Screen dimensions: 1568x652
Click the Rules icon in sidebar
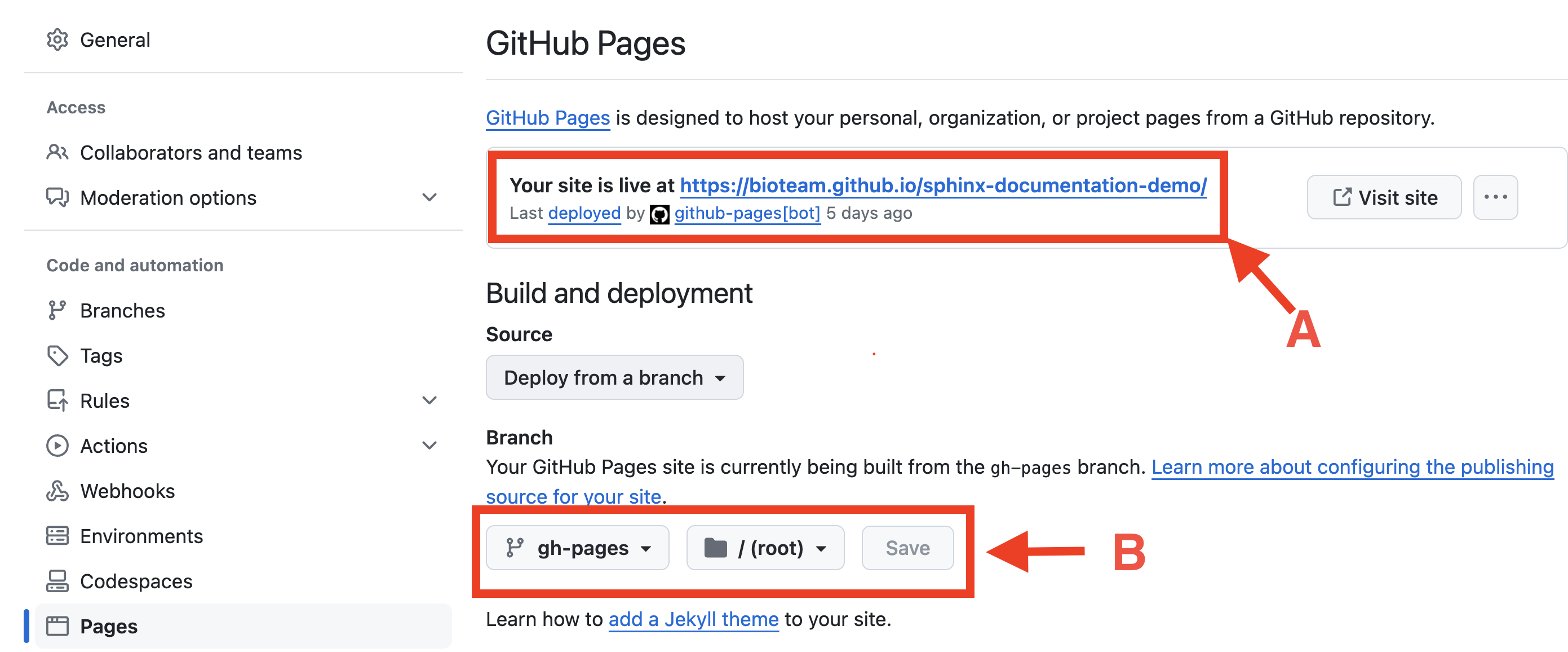coord(57,400)
